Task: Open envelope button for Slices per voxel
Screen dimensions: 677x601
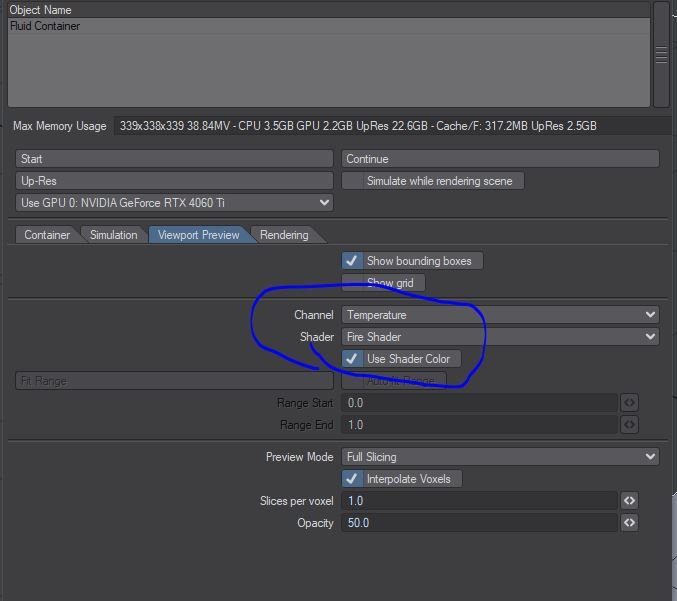Action: 629,501
